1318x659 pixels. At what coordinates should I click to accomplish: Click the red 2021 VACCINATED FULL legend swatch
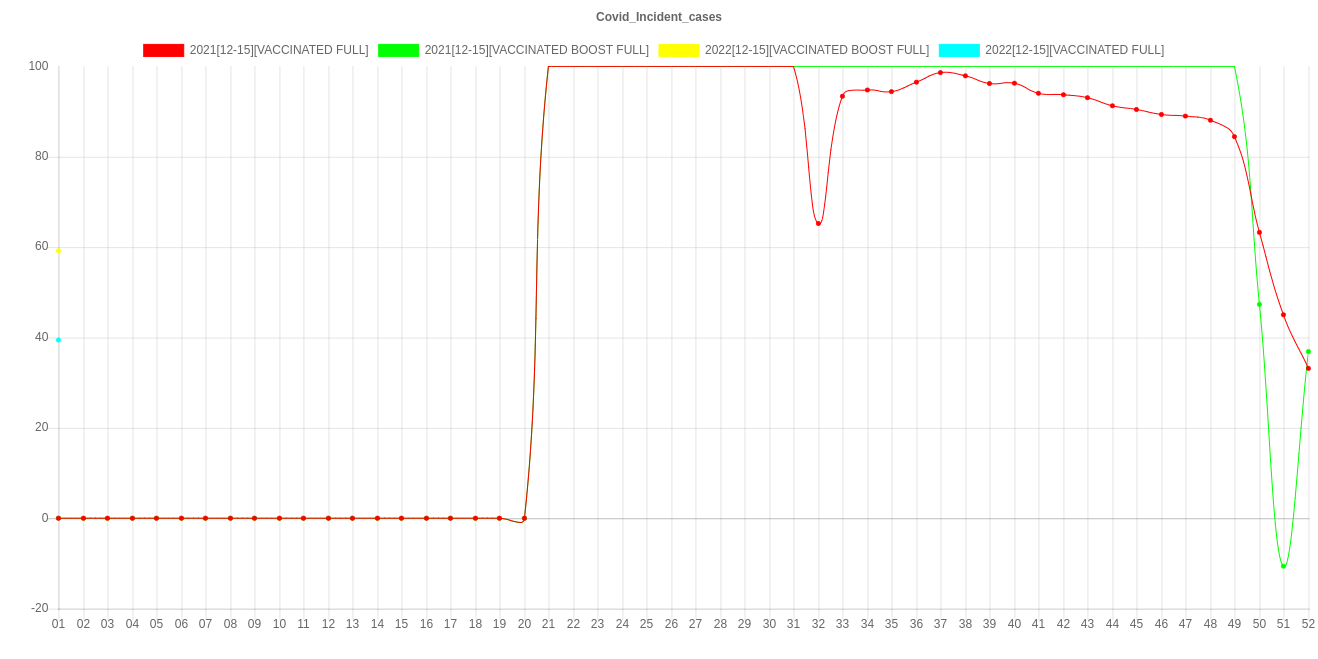164,50
